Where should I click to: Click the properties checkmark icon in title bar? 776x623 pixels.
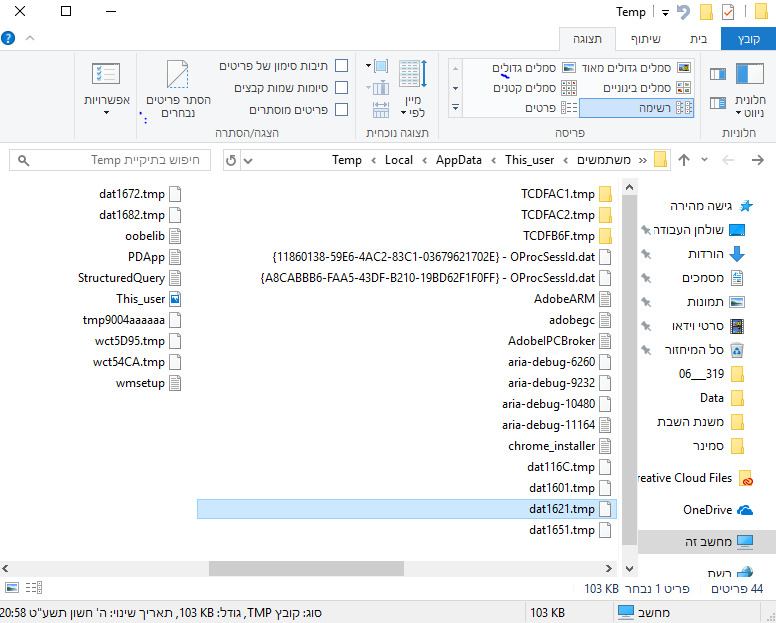point(728,12)
